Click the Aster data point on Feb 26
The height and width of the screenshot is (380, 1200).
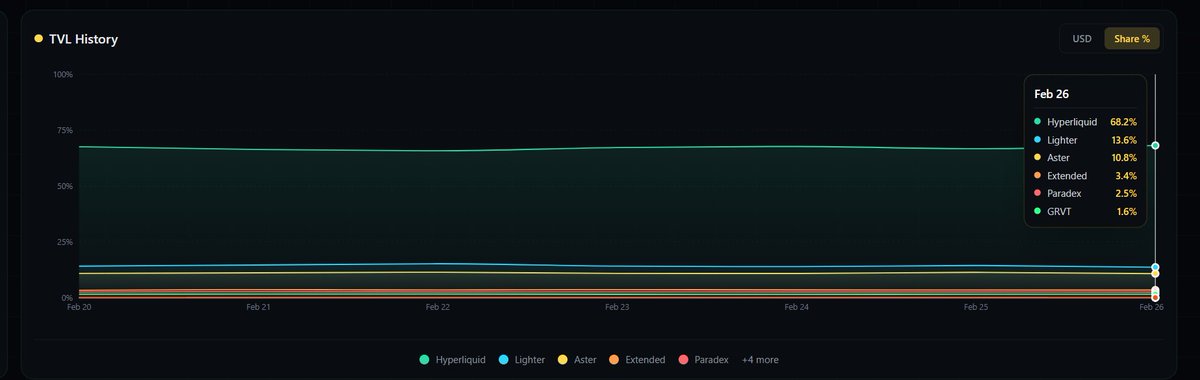click(x=1155, y=274)
